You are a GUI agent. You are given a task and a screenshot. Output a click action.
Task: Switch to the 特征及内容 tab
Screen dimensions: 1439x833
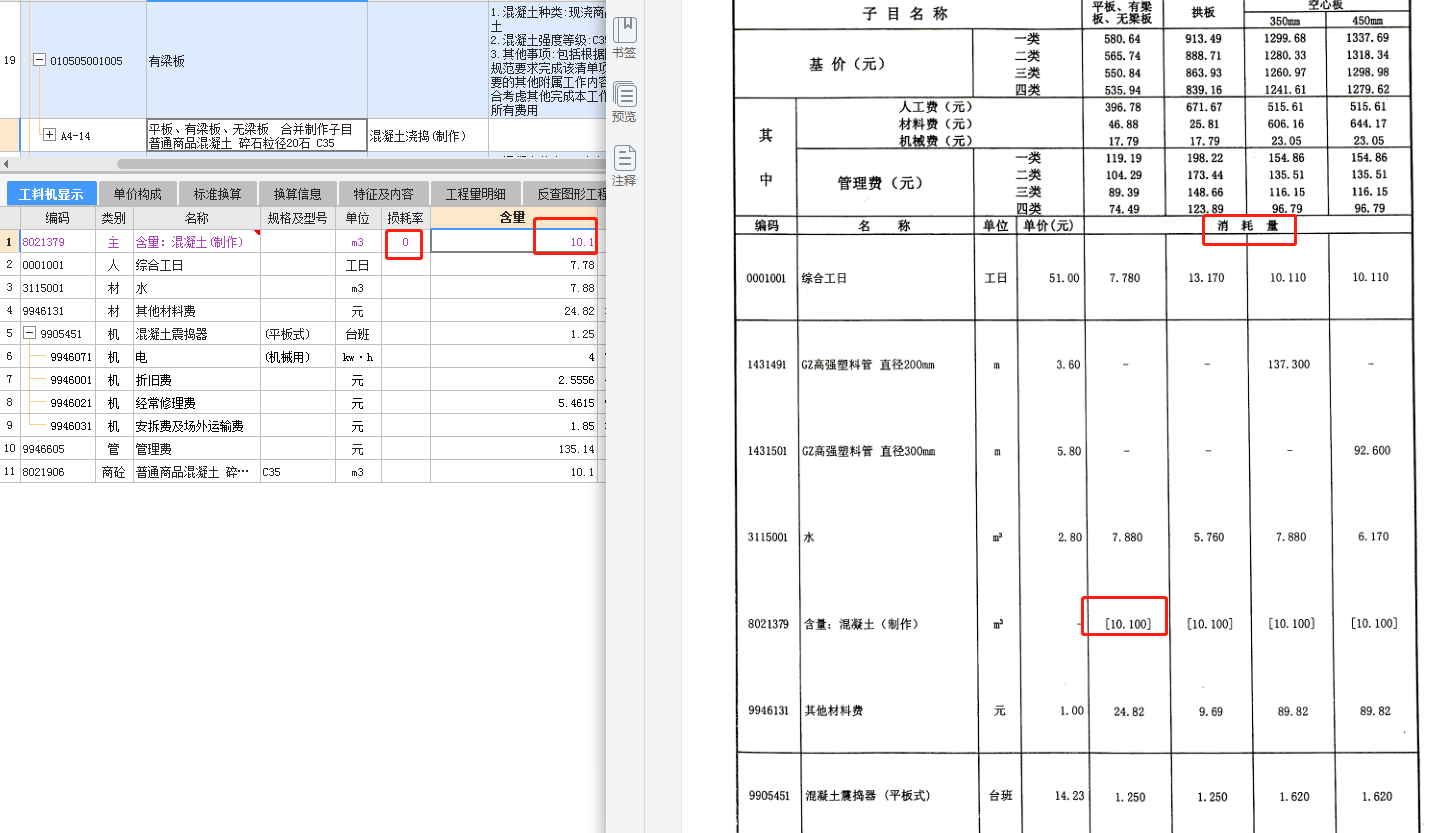[x=384, y=194]
